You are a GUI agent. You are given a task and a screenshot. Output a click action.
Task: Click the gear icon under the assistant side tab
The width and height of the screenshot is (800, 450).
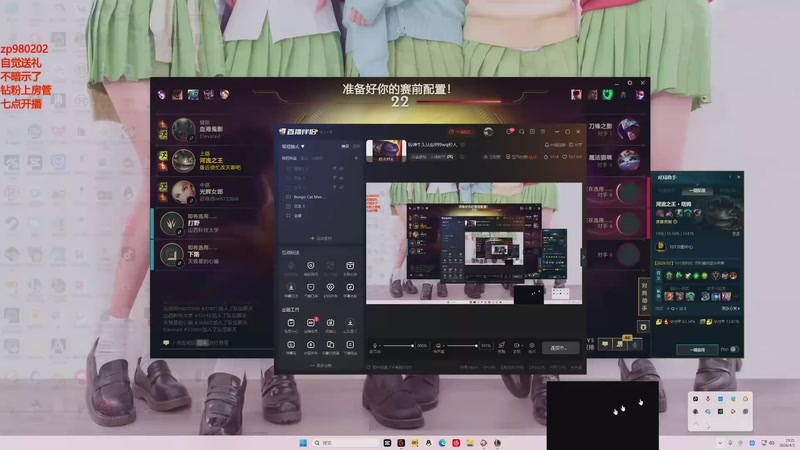click(x=643, y=327)
